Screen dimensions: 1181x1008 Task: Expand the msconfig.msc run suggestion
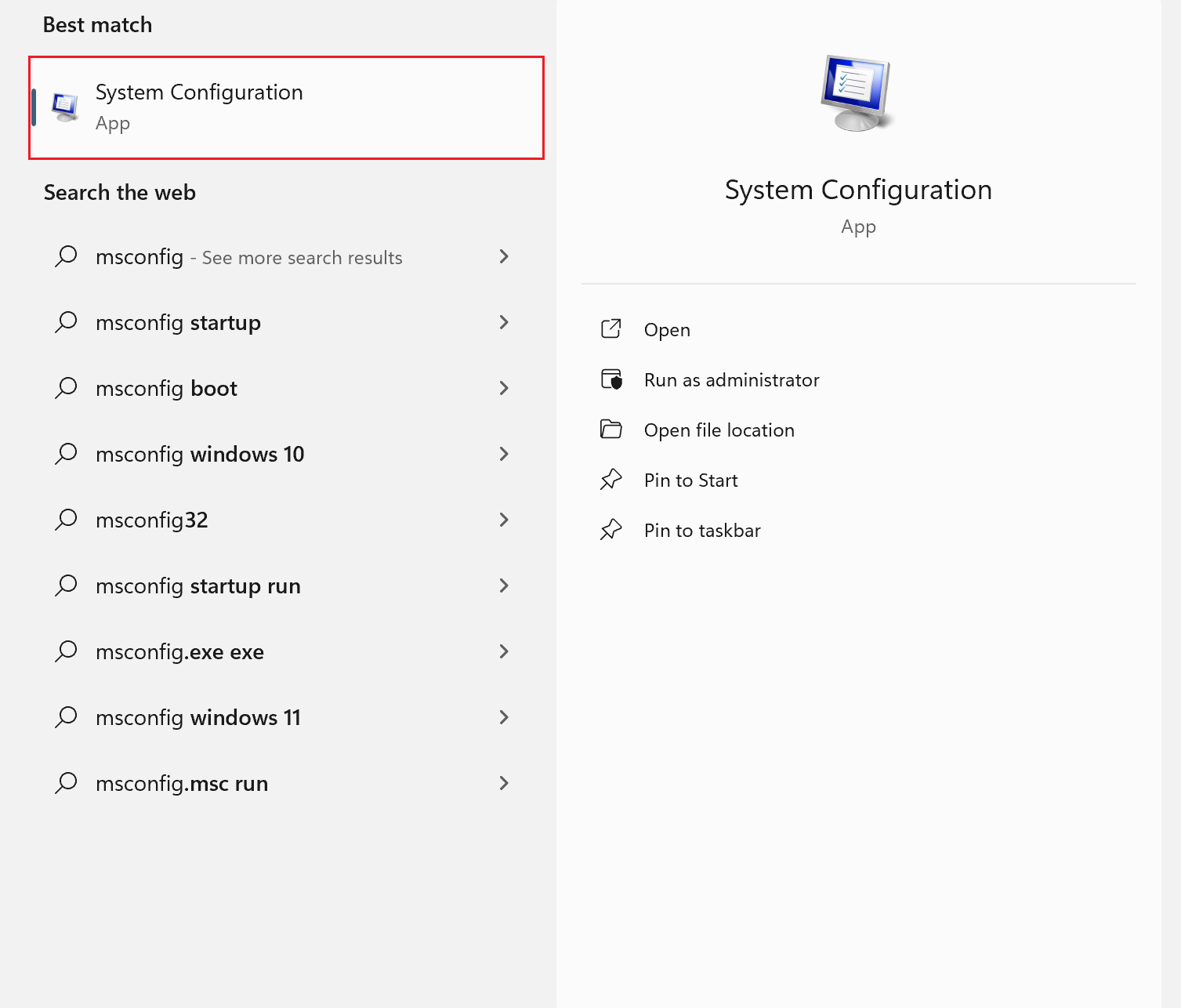coord(504,783)
